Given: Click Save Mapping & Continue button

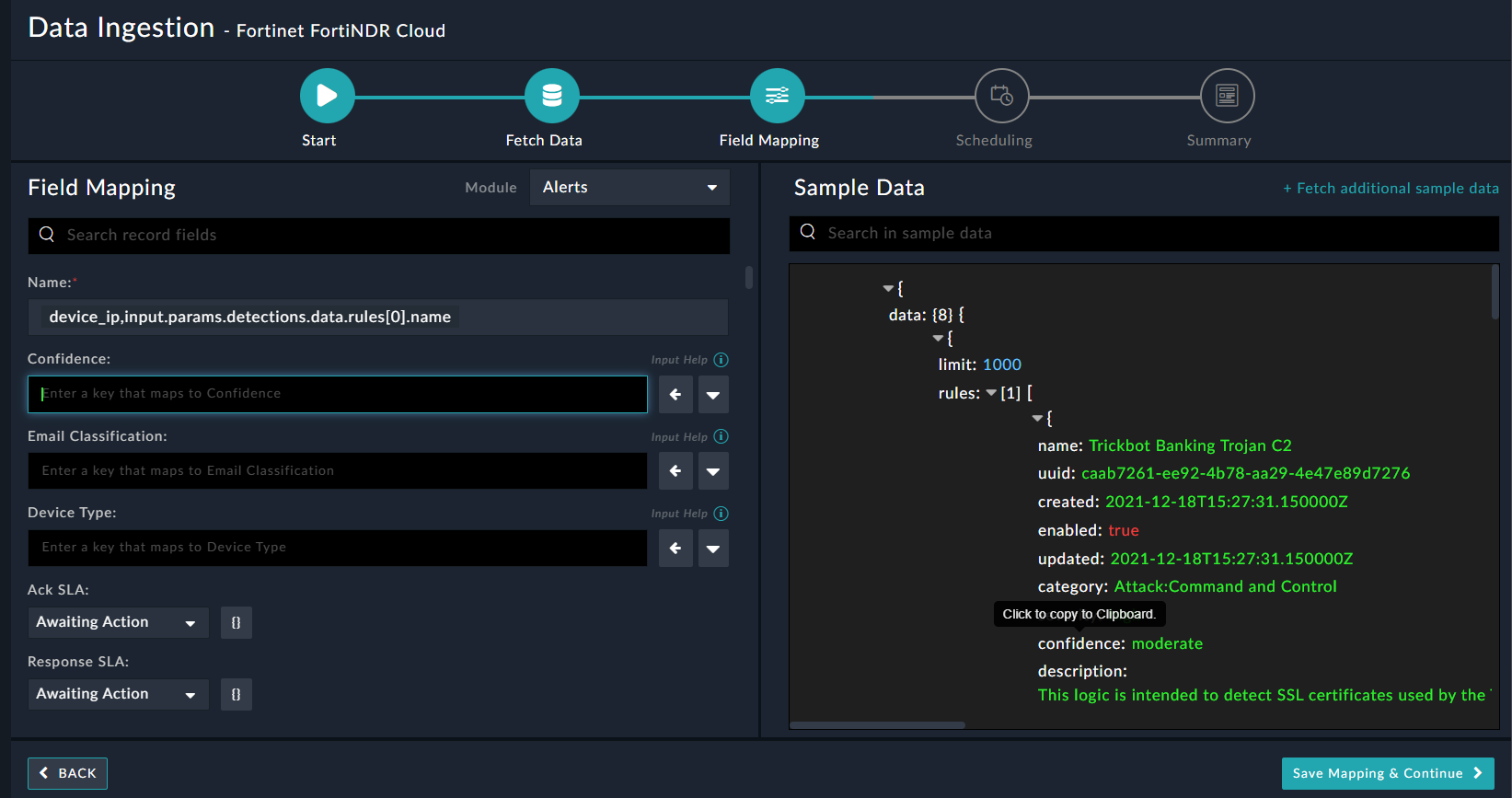Looking at the screenshot, I should pyautogui.click(x=1387, y=773).
